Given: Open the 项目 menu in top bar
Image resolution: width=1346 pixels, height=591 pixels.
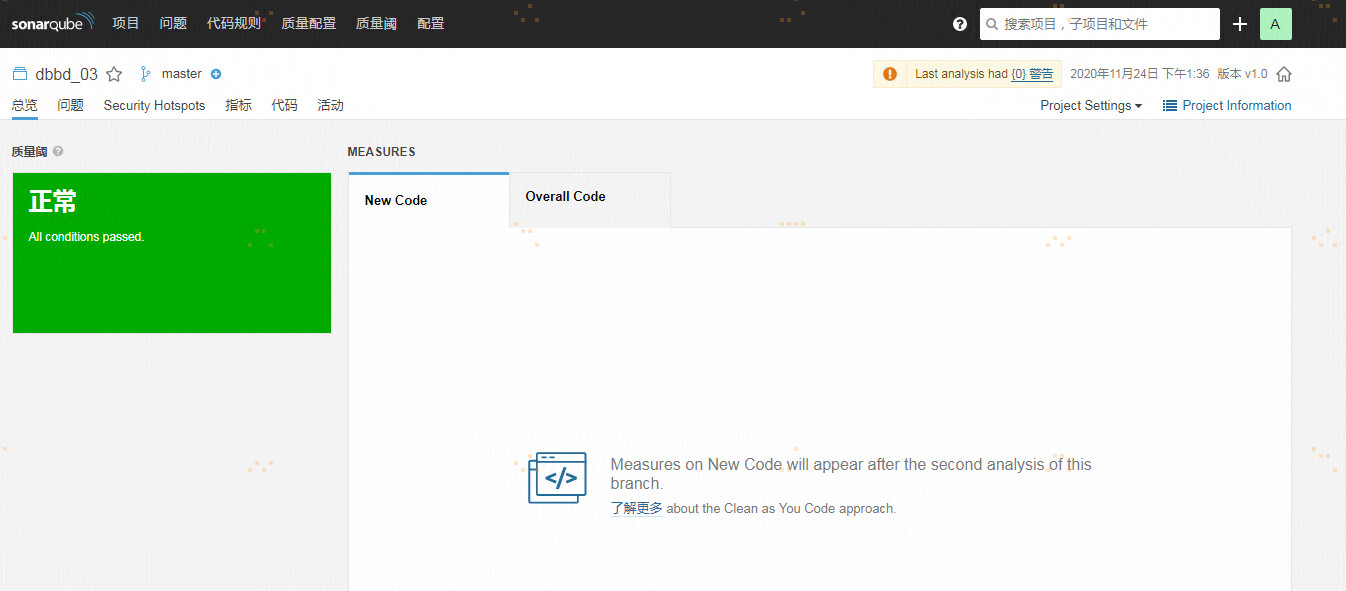Looking at the screenshot, I should 126,23.
